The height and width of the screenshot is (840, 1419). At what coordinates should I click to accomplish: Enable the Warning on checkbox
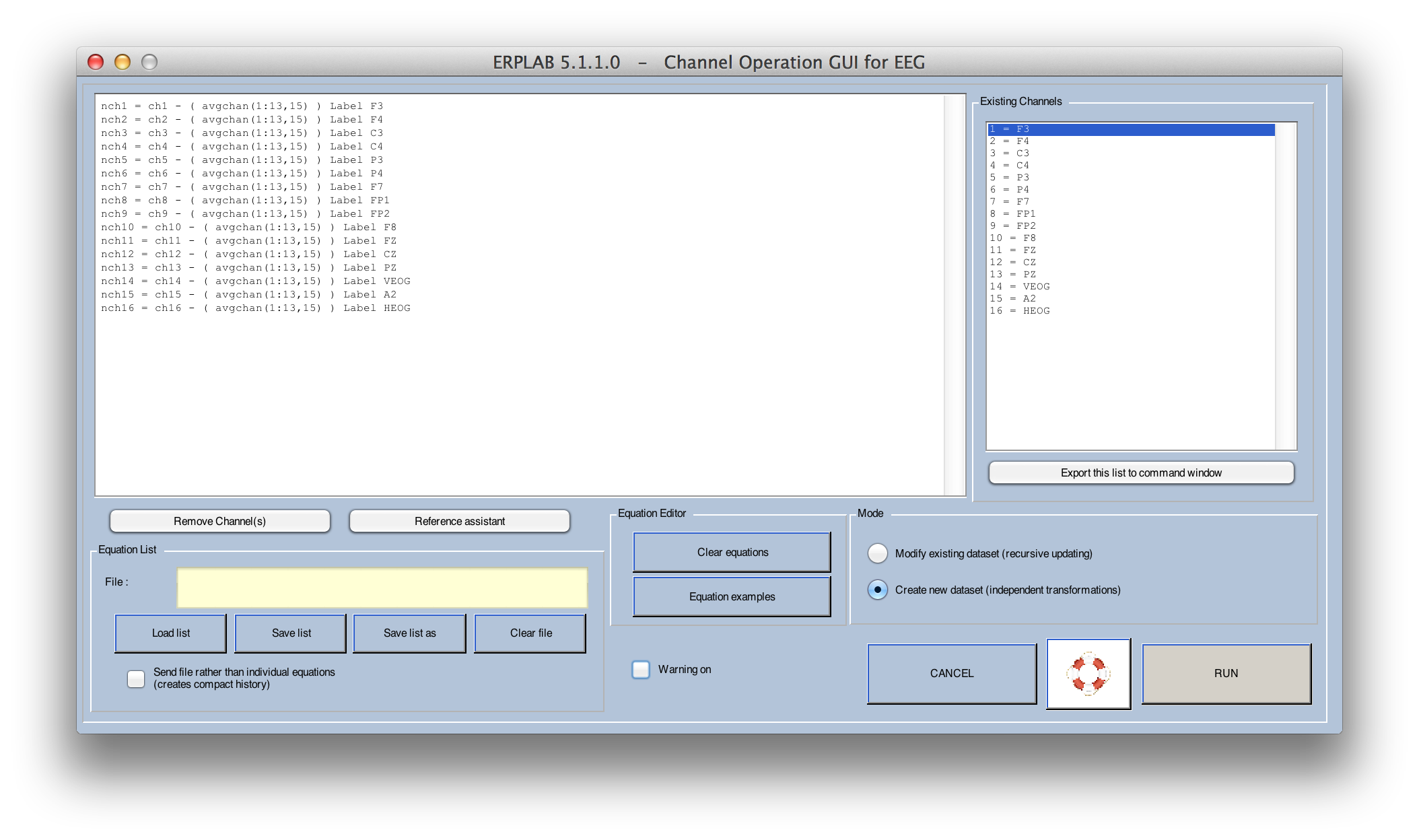tap(641, 669)
